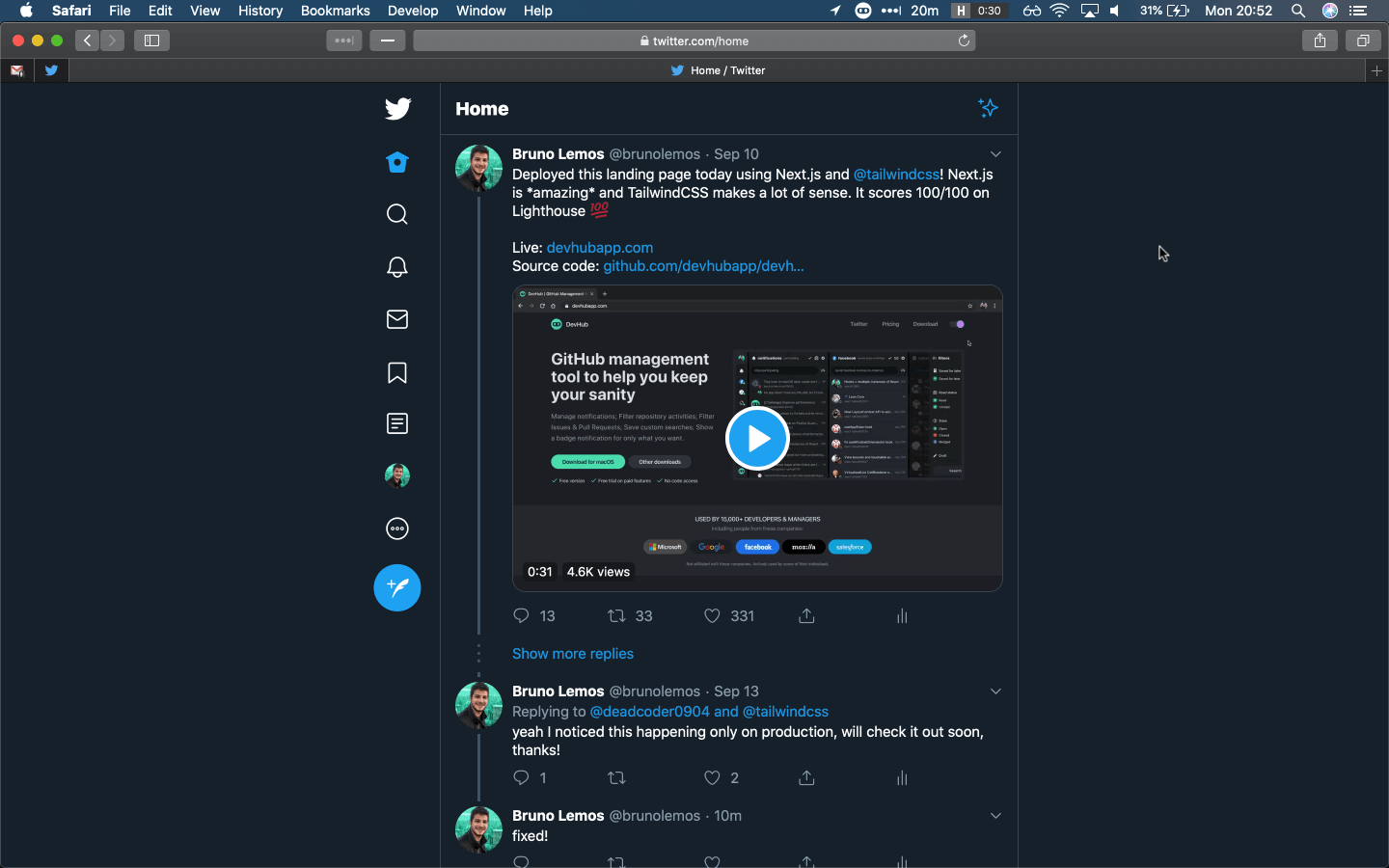Switch to the pinned Gmail tab
The height and width of the screenshot is (868, 1389).
coord(17,70)
